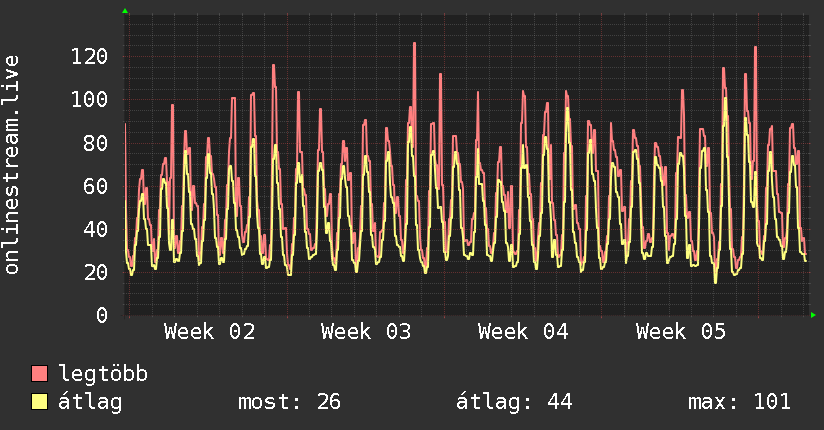The width and height of the screenshot is (824, 430).
Task: Select the 'max: 101' statistic
Action: [x=739, y=402]
